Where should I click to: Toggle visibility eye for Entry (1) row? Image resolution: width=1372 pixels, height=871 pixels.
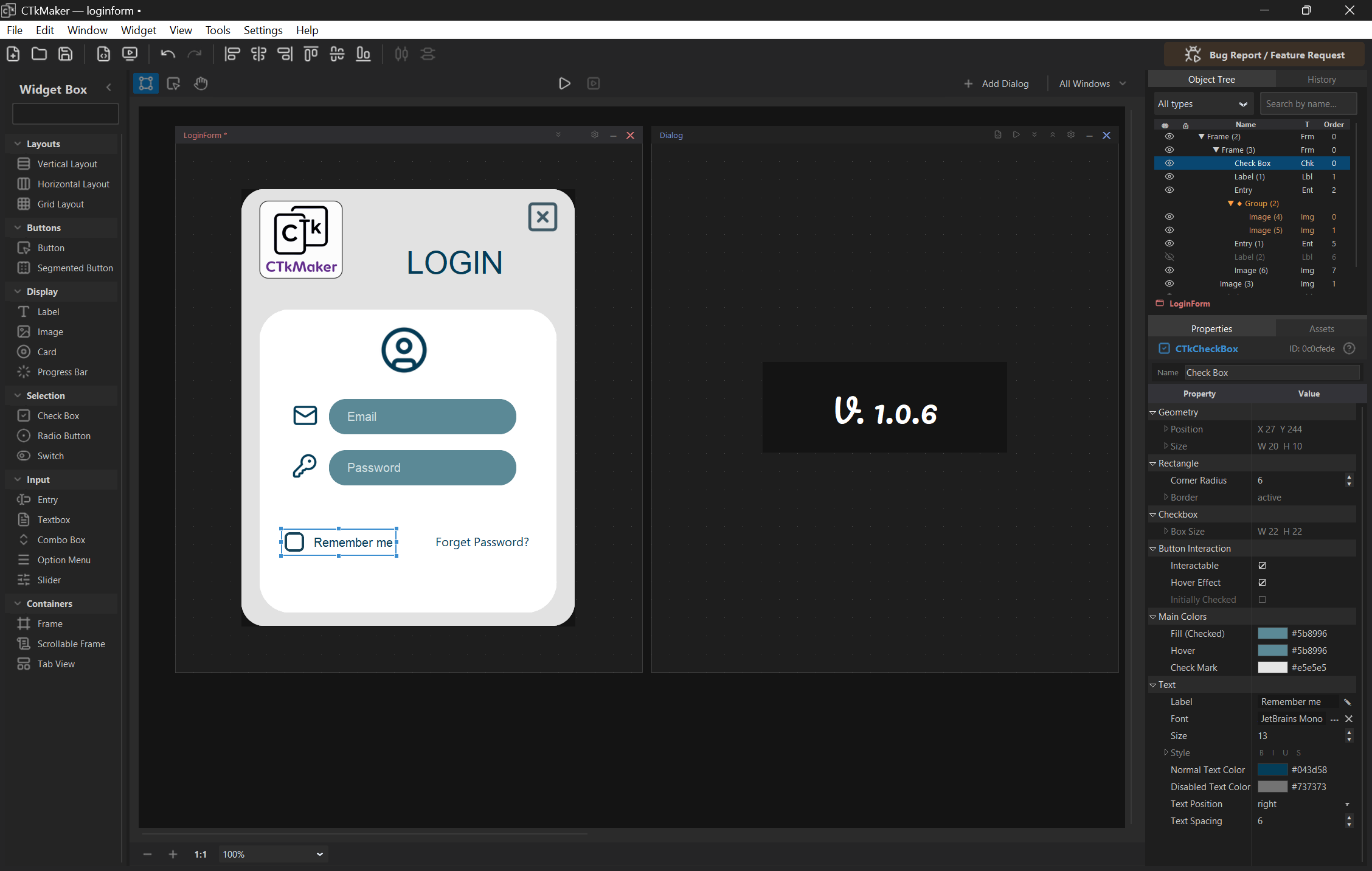point(1169,243)
